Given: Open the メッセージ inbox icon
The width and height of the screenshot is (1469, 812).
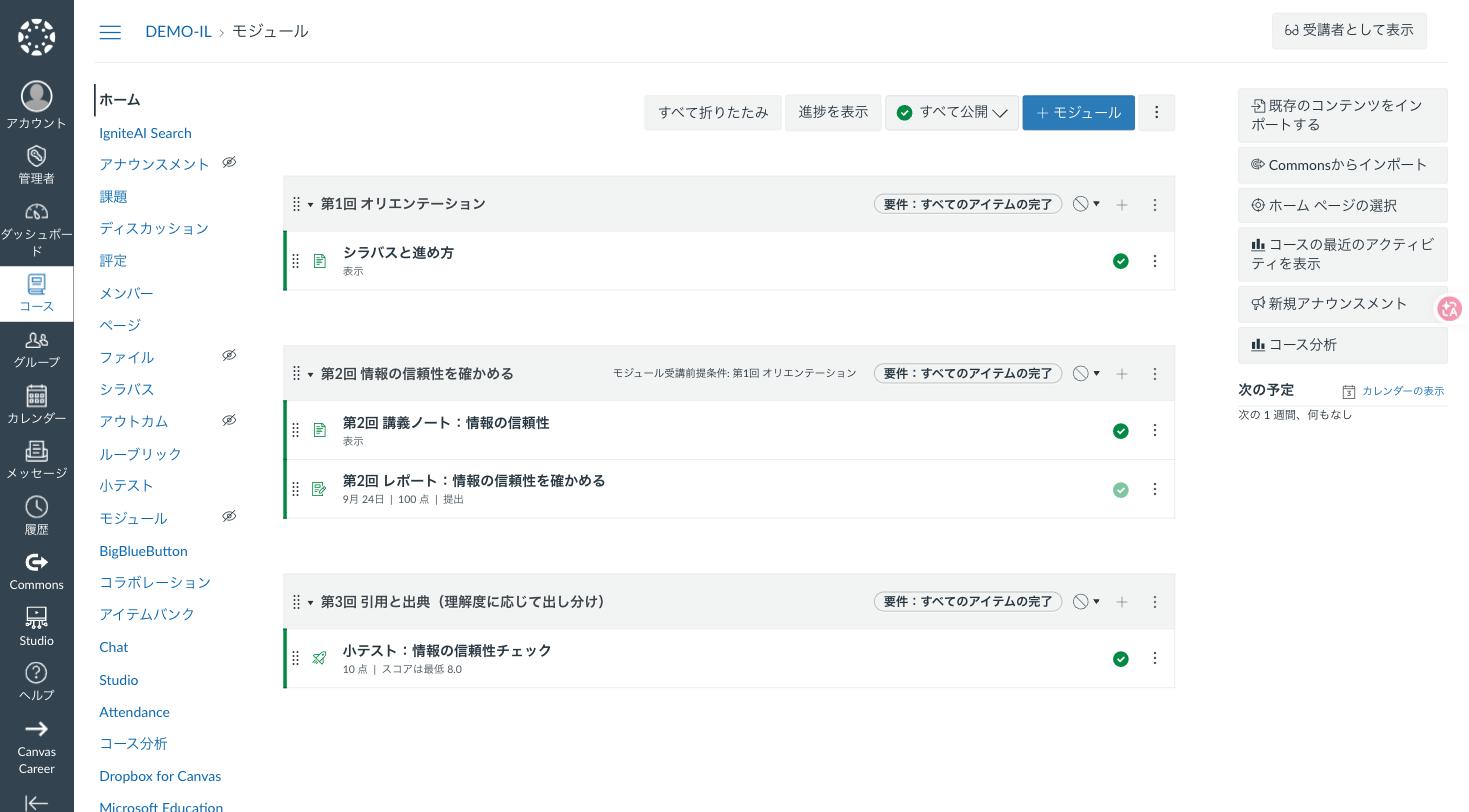Looking at the screenshot, I should pos(36,451).
